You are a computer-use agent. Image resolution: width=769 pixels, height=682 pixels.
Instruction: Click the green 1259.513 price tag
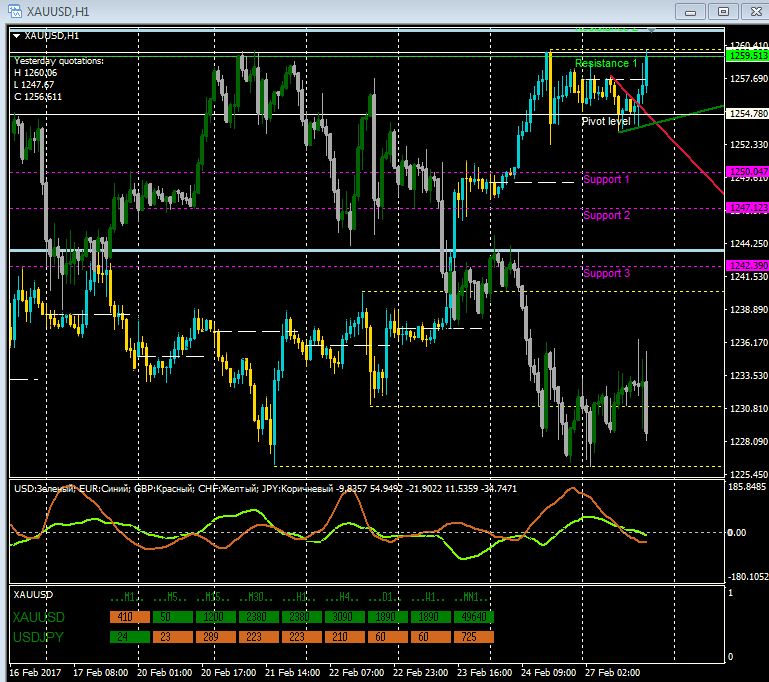[x=747, y=55]
